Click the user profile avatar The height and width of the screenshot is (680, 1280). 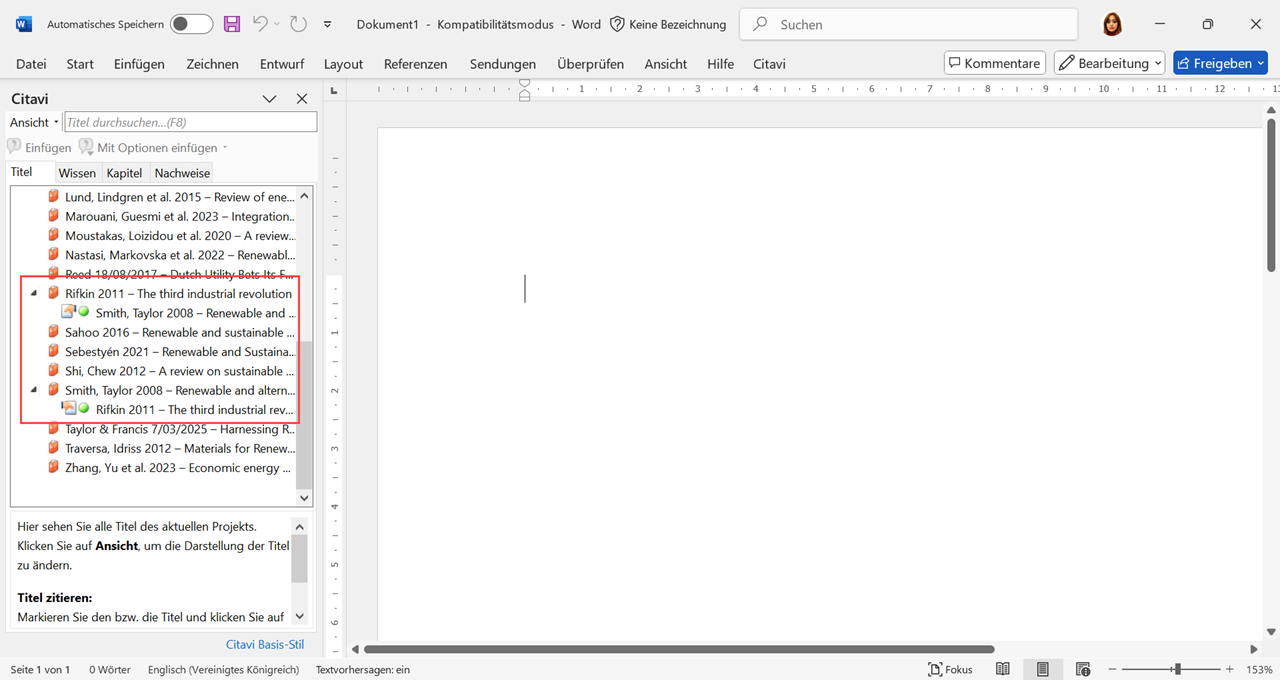[1112, 24]
